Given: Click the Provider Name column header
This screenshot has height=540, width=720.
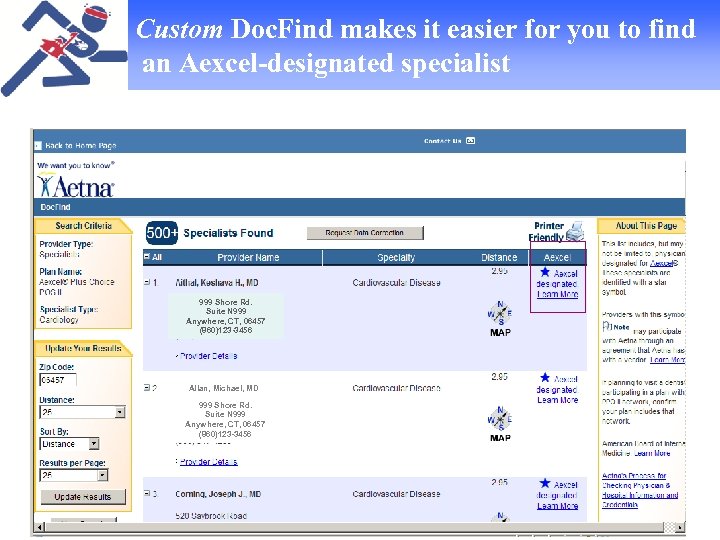Looking at the screenshot, I should [248, 258].
